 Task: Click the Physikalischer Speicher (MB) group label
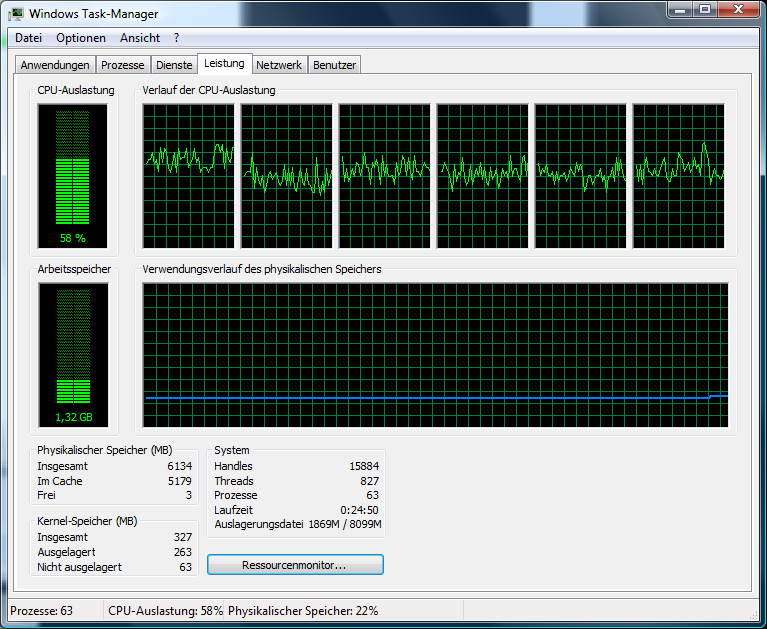(105, 450)
